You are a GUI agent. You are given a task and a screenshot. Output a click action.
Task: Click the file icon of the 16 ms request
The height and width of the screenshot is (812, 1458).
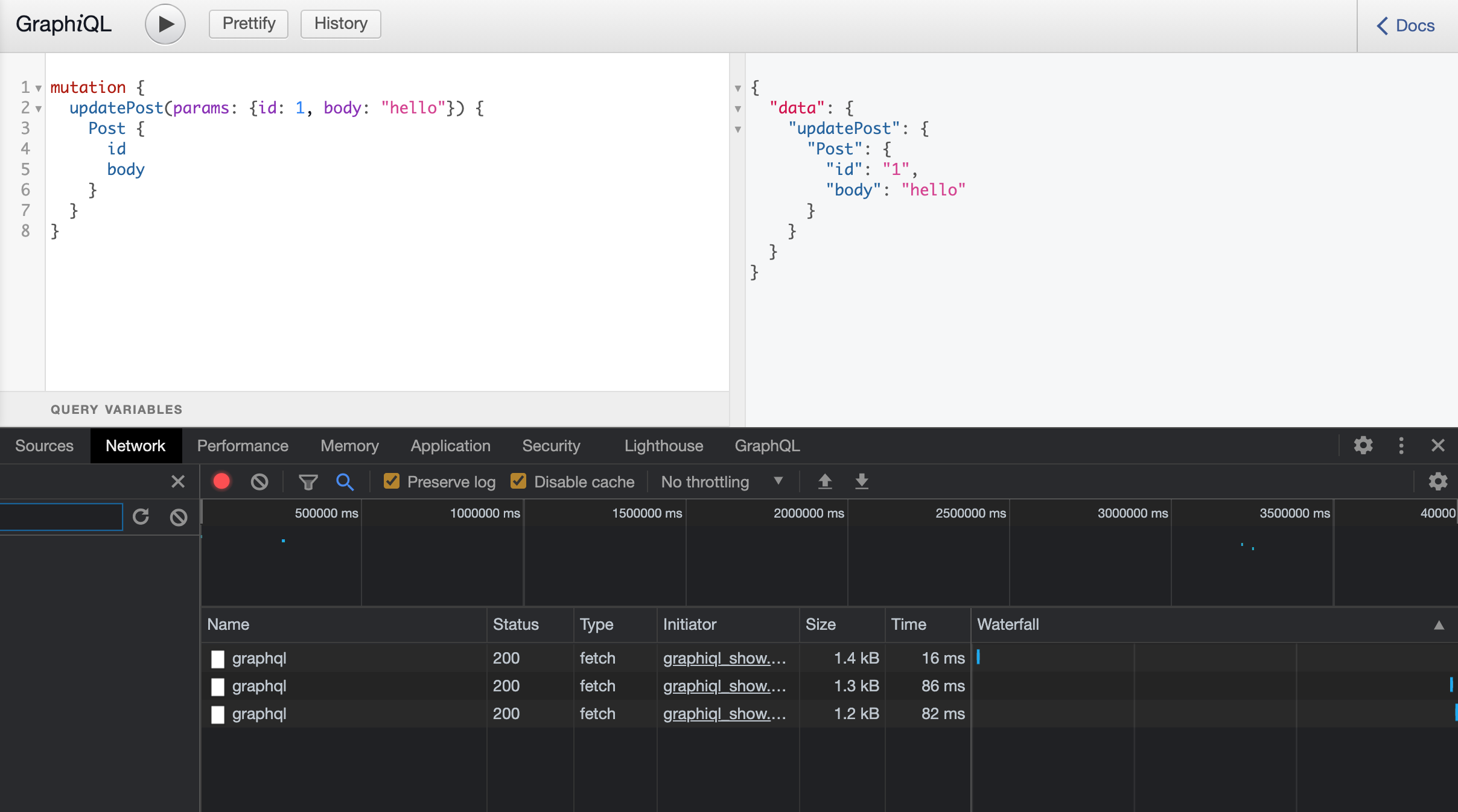(x=218, y=659)
